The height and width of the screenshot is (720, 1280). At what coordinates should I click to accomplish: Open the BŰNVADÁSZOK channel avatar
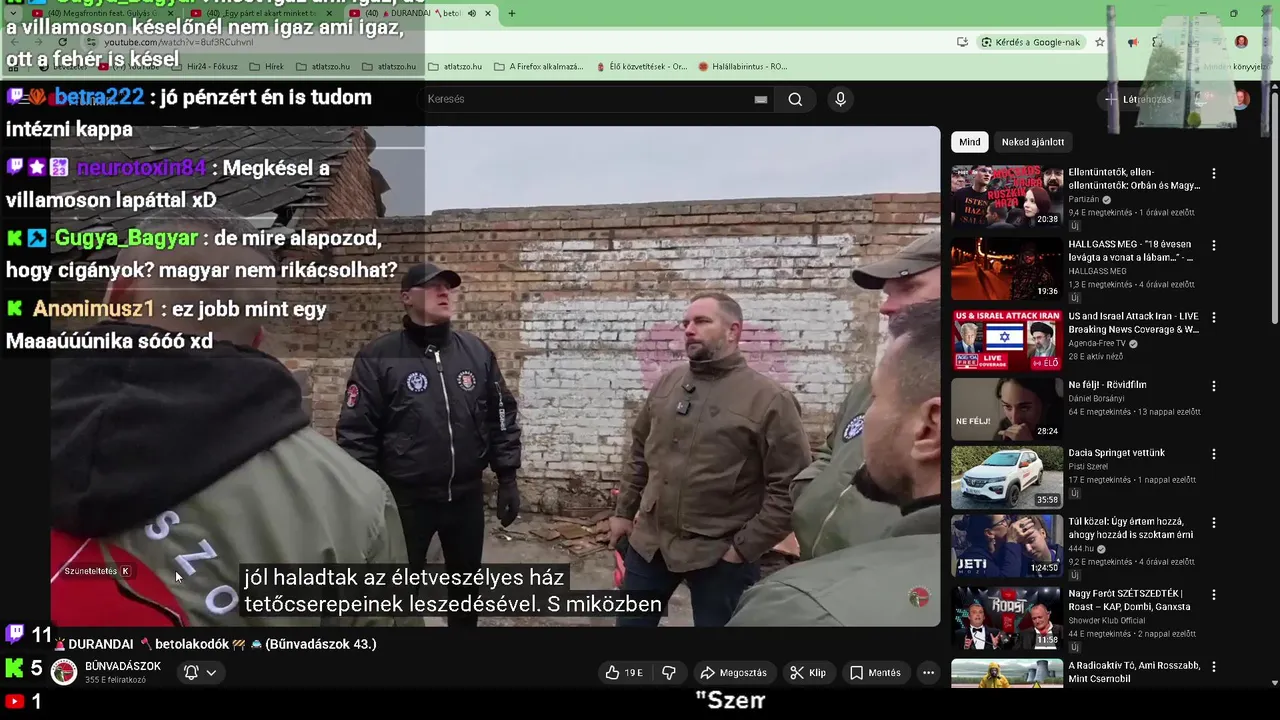64,672
